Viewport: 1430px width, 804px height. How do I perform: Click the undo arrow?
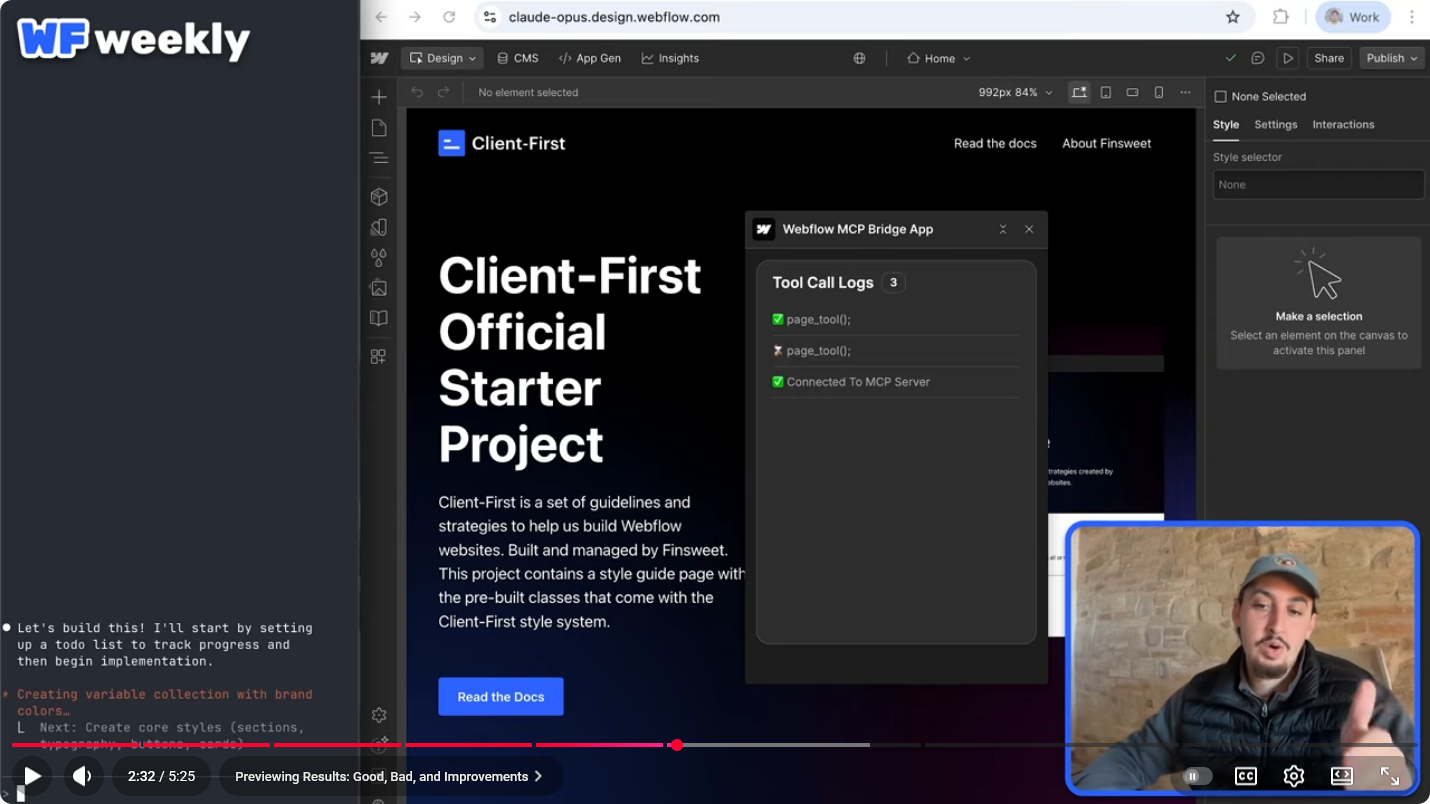point(418,92)
